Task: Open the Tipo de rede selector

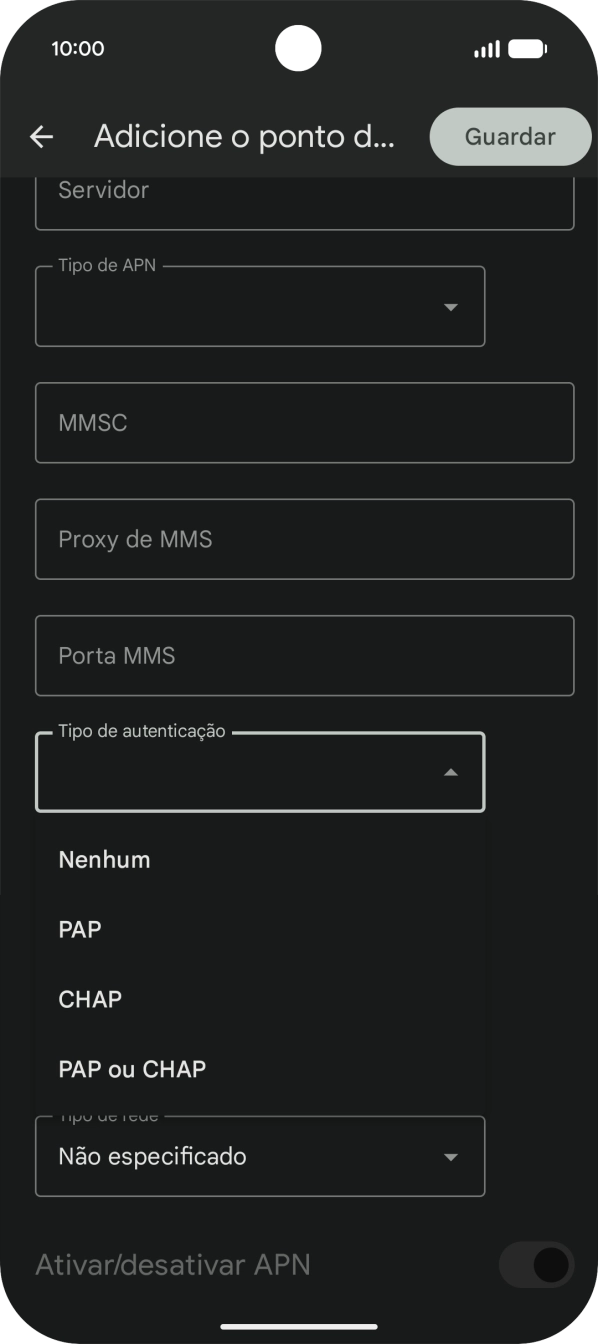Action: tap(260, 1156)
